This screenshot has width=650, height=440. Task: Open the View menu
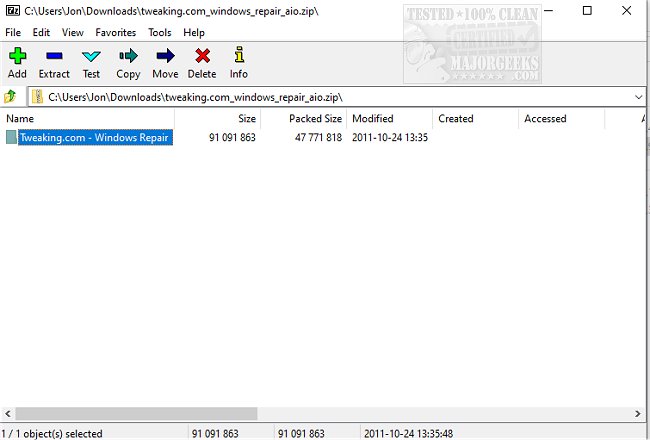pos(73,32)
